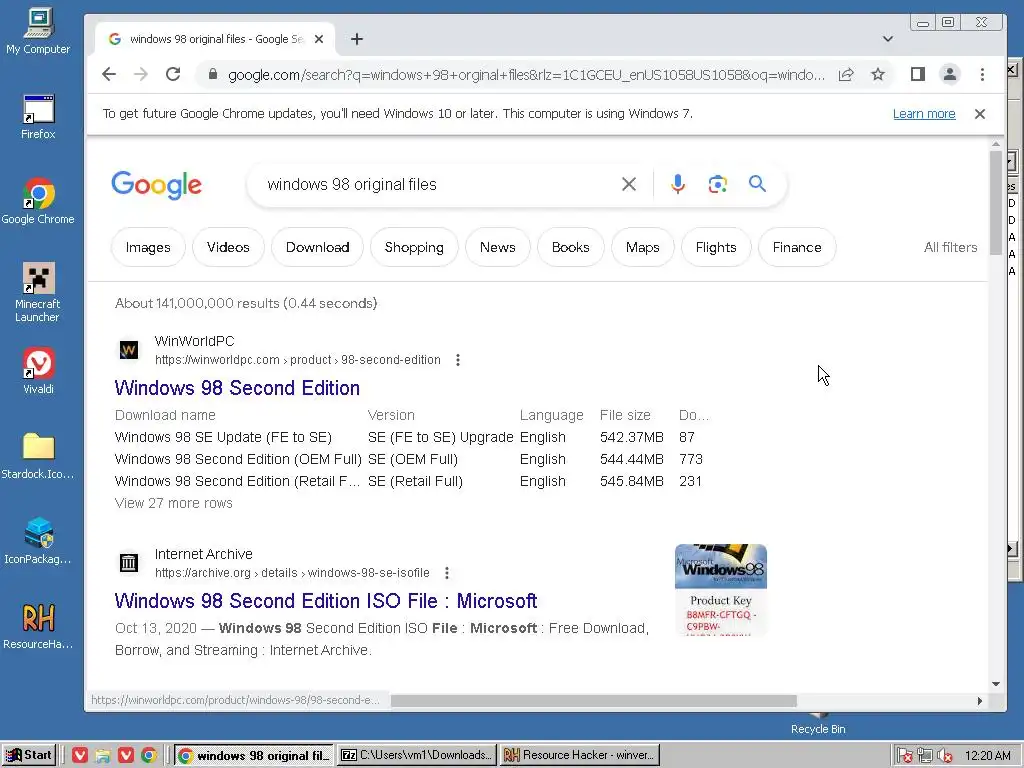Select the Books filter chip
Viewport: 1024px width, 768px height.
point(570,248)
